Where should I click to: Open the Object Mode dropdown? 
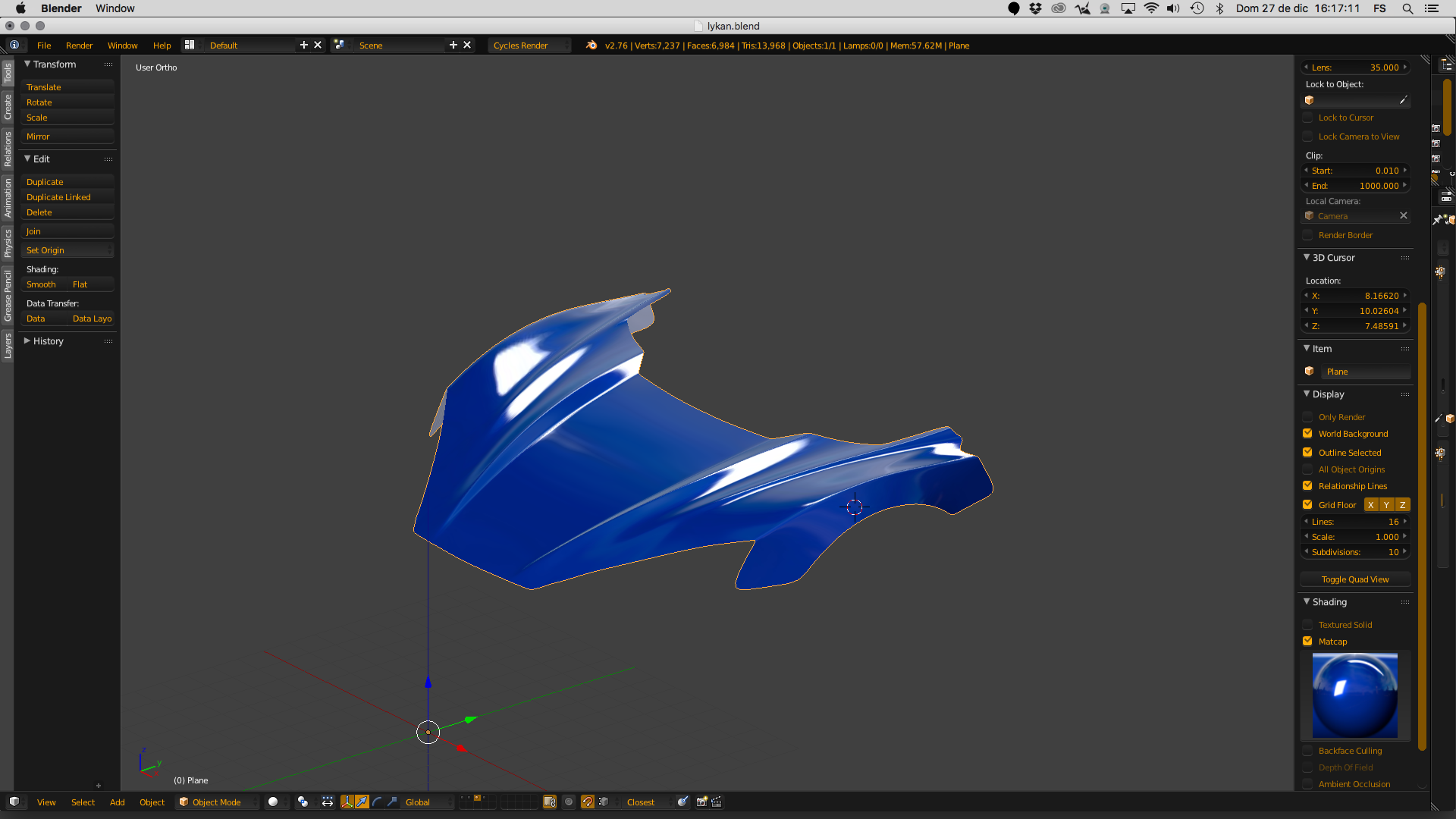(x=217, y=802)
